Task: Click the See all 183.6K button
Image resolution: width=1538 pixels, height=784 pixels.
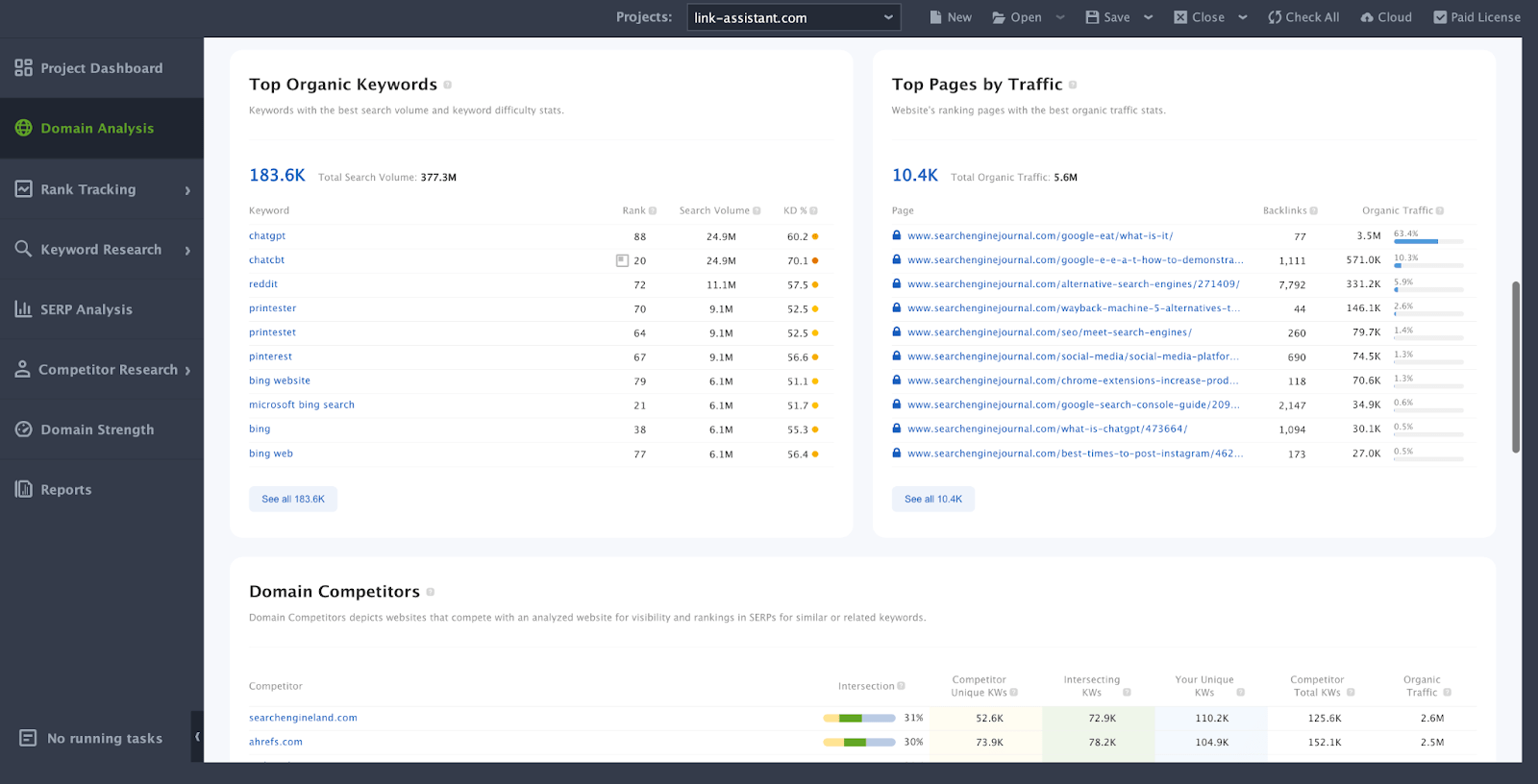Action: coord(293,500)
